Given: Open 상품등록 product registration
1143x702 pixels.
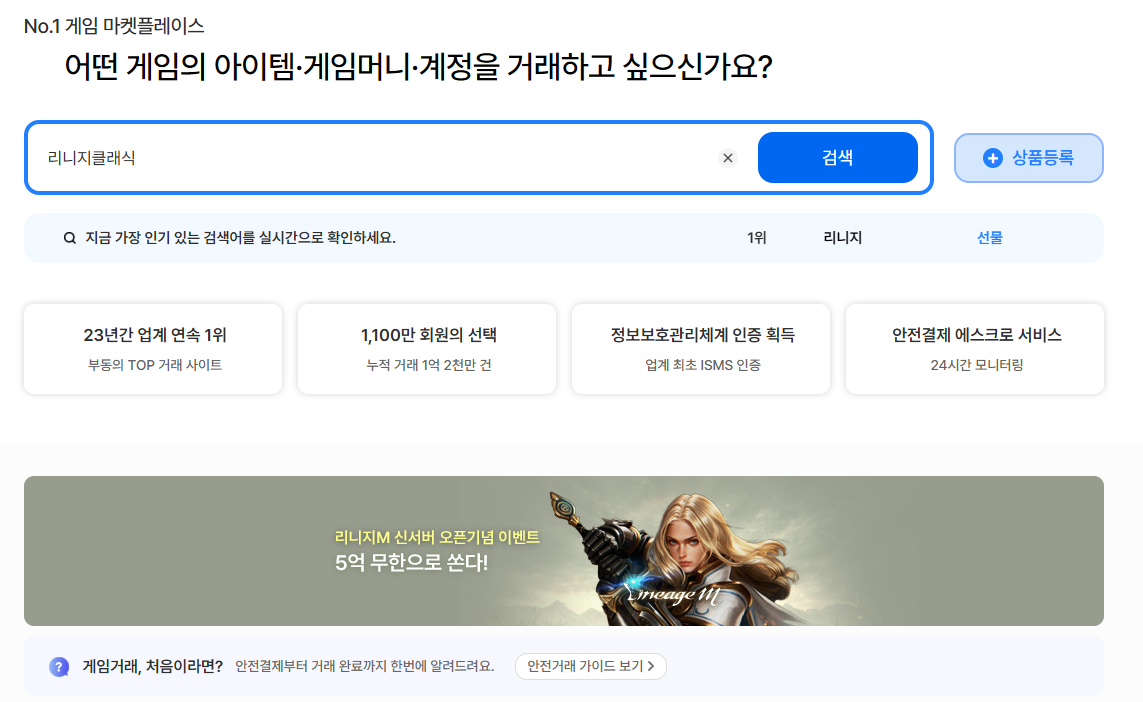Looking at the screenshot, I should tap(1029, 157).
